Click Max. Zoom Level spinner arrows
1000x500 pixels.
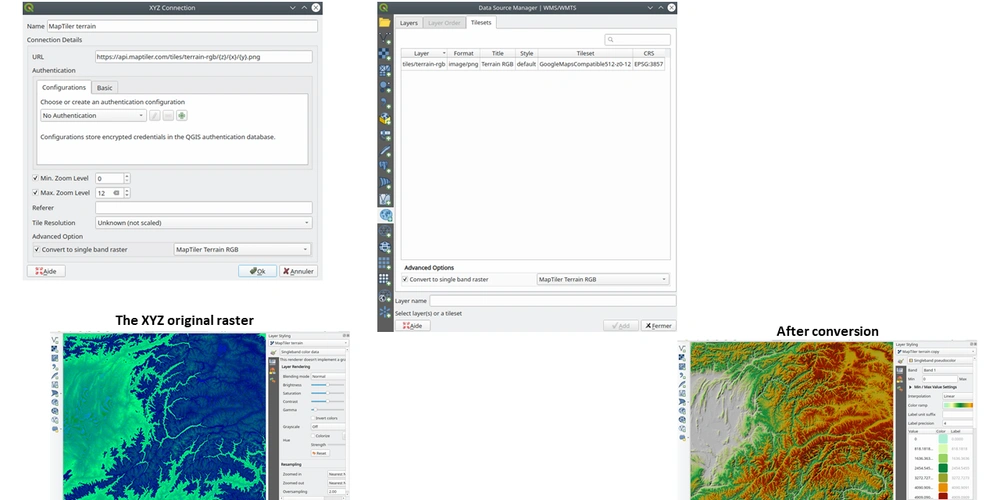click(x=127, y=193)
